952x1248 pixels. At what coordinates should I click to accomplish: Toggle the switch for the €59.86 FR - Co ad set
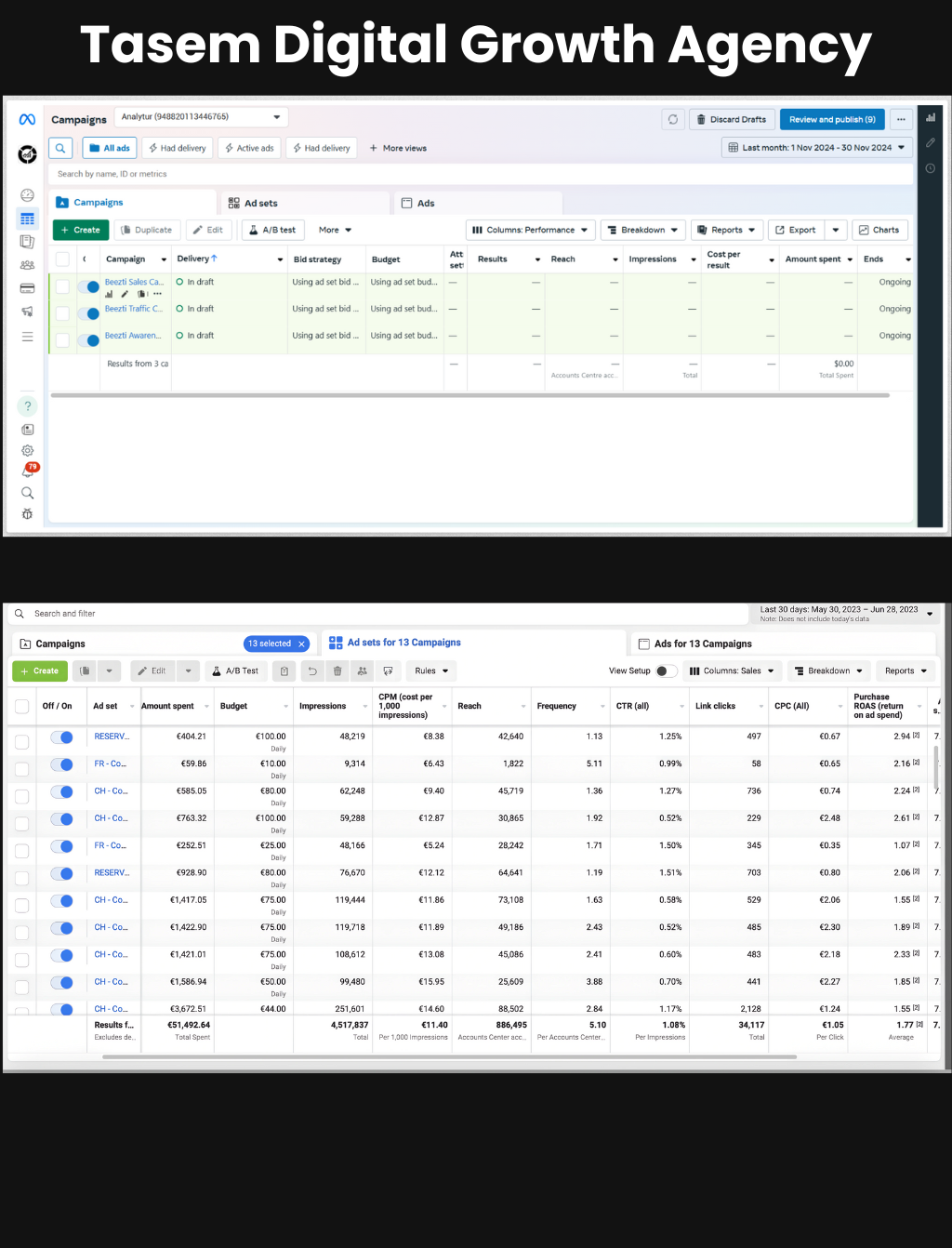coord(61,764)
